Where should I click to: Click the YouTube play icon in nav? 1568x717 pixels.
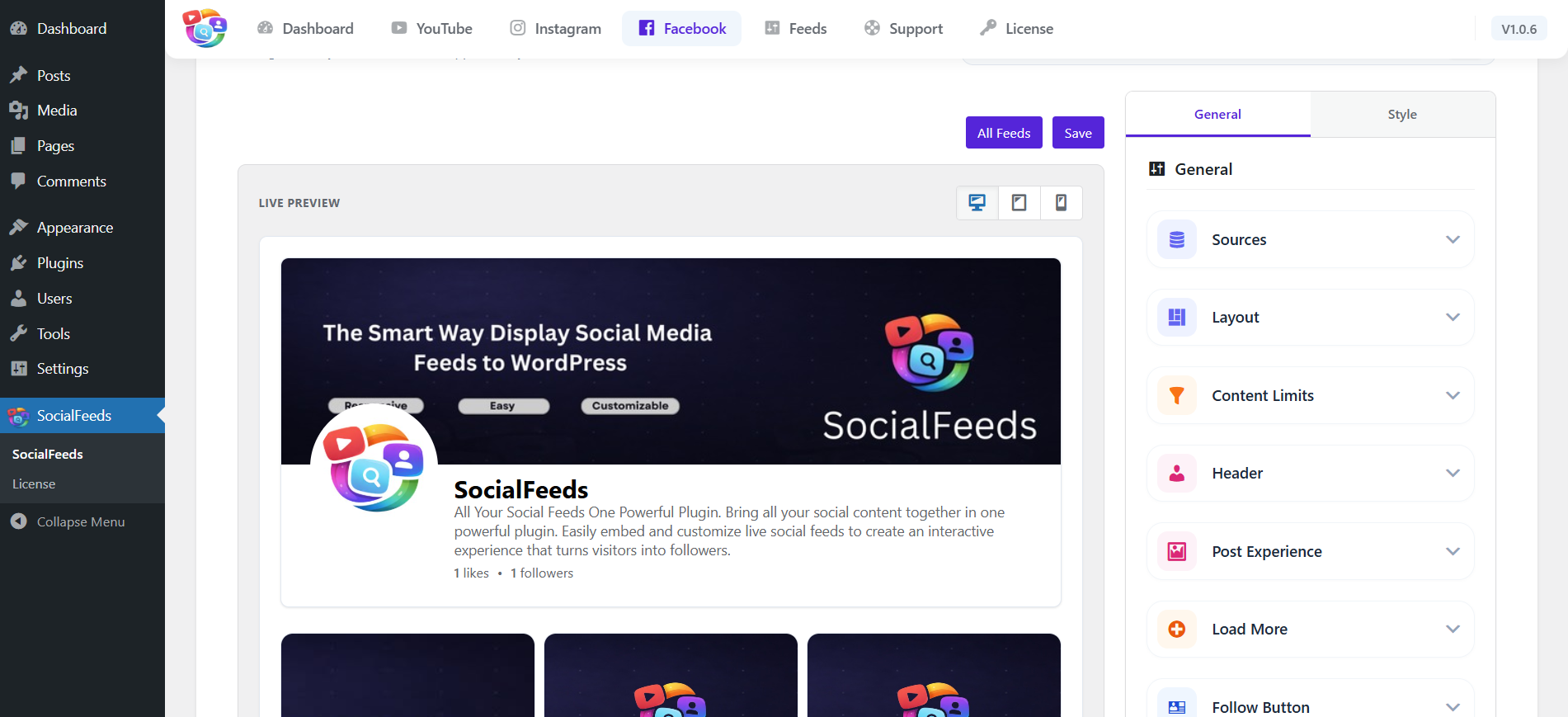(x=399, y=28)
